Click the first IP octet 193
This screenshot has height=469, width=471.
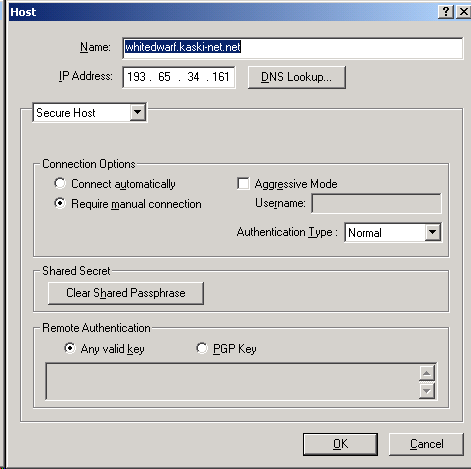(x=137, y=77)
